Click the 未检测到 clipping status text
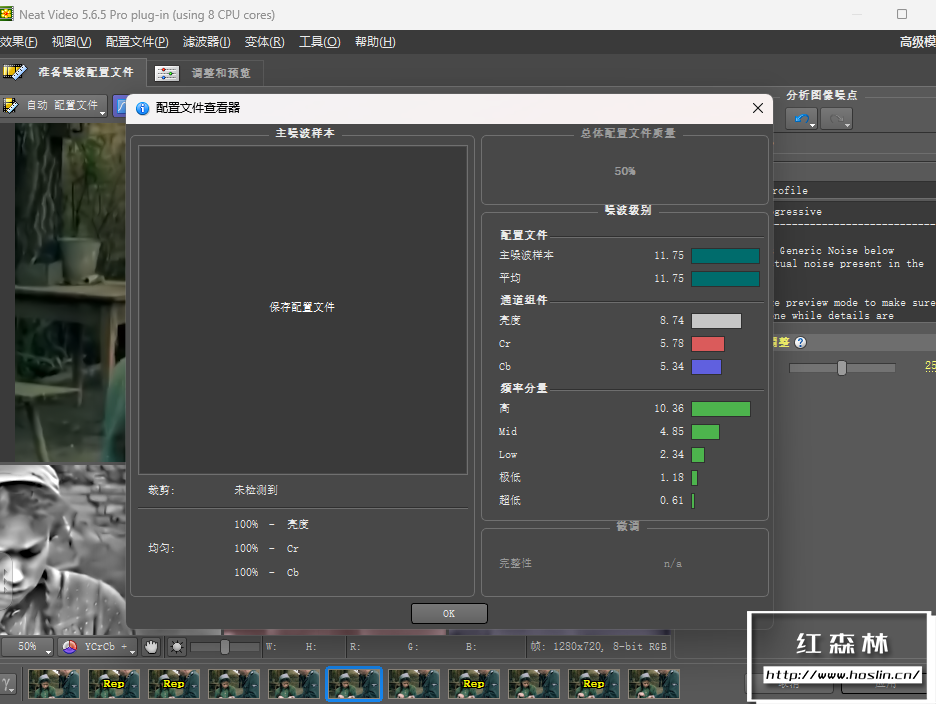The image size is (936, 704). tap(256, 490)
